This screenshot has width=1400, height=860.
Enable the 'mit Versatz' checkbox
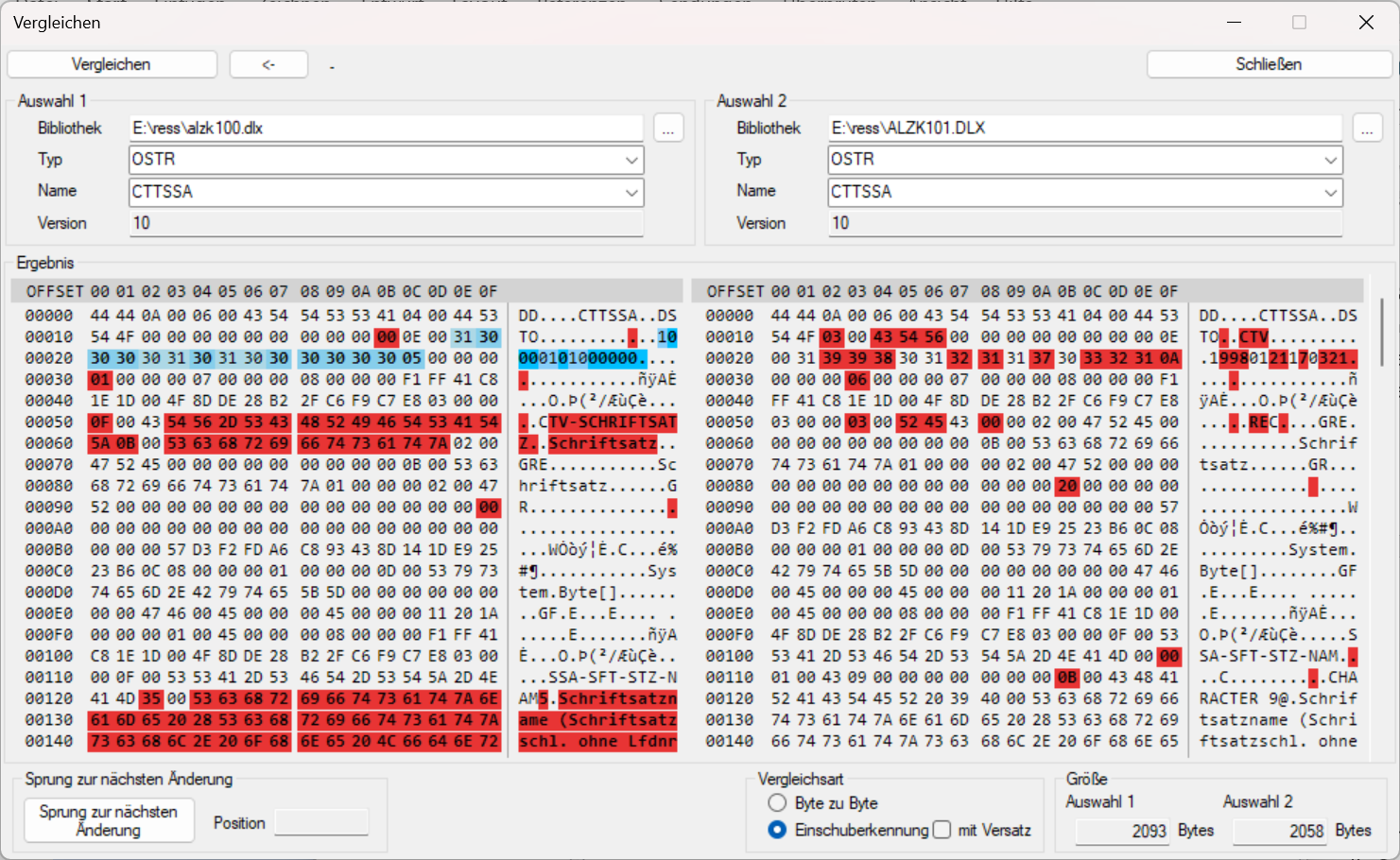point(942,830)
